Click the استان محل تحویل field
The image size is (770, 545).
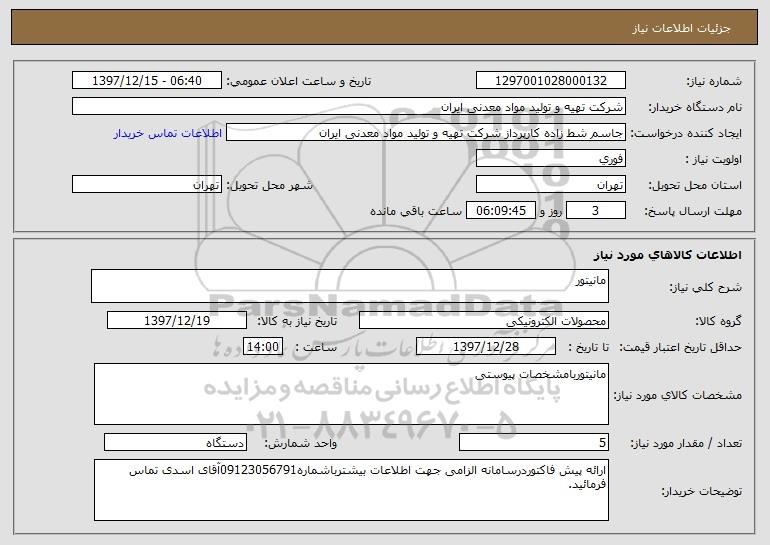tap(550, 185)
